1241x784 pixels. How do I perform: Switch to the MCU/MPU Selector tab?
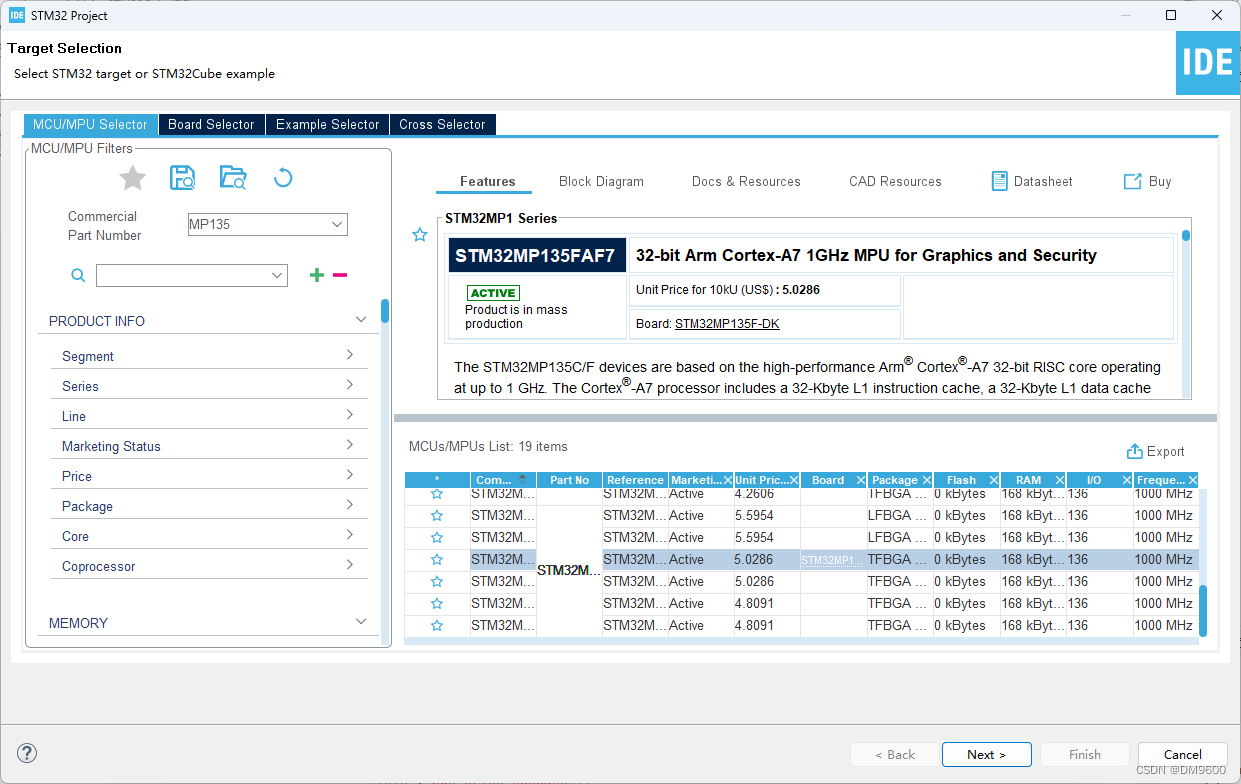[90, 124]
